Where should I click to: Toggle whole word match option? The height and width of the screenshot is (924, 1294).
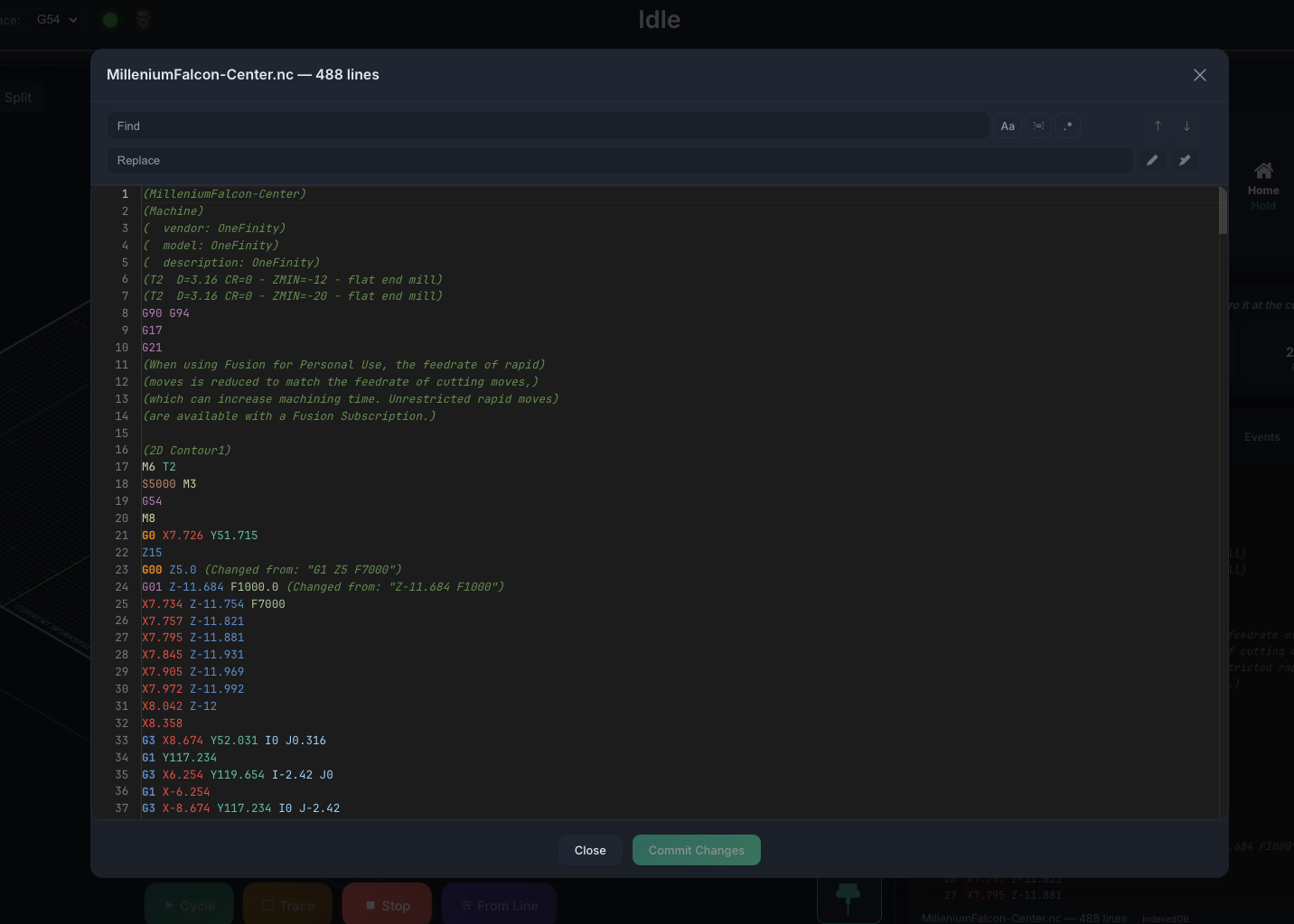pos(1038,126)
